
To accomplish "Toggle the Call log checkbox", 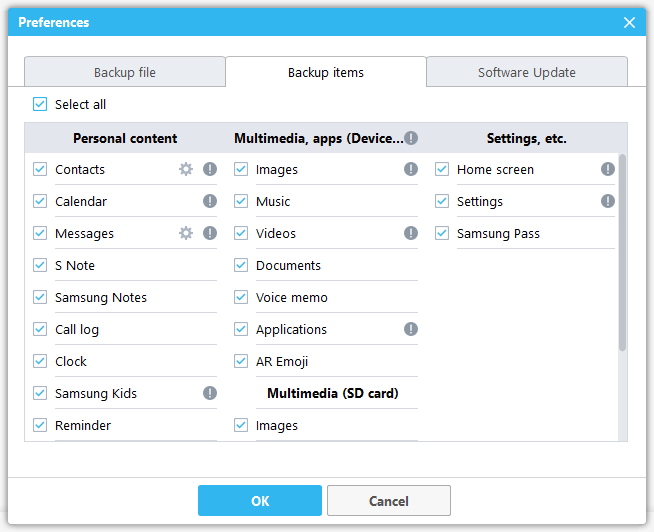I will pyautogui.click(x=40, y=330).
